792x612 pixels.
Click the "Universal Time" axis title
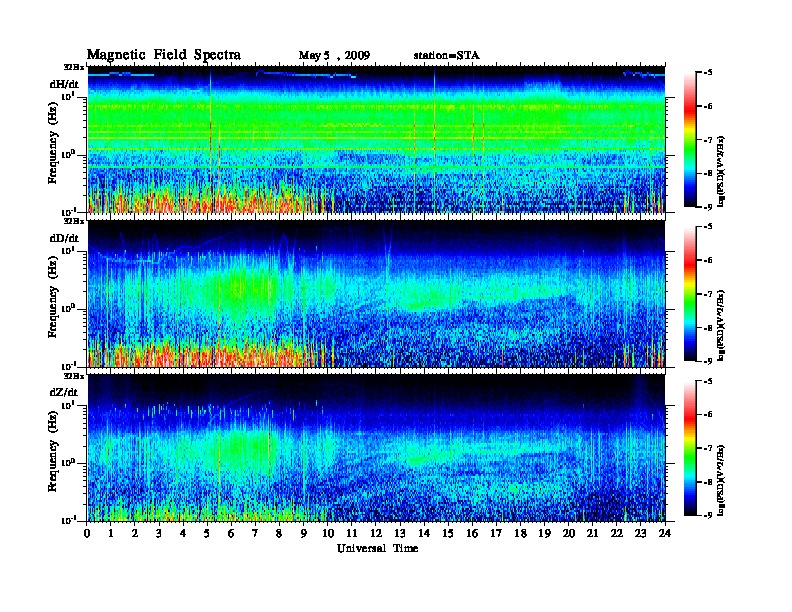[x=377, y=548]
